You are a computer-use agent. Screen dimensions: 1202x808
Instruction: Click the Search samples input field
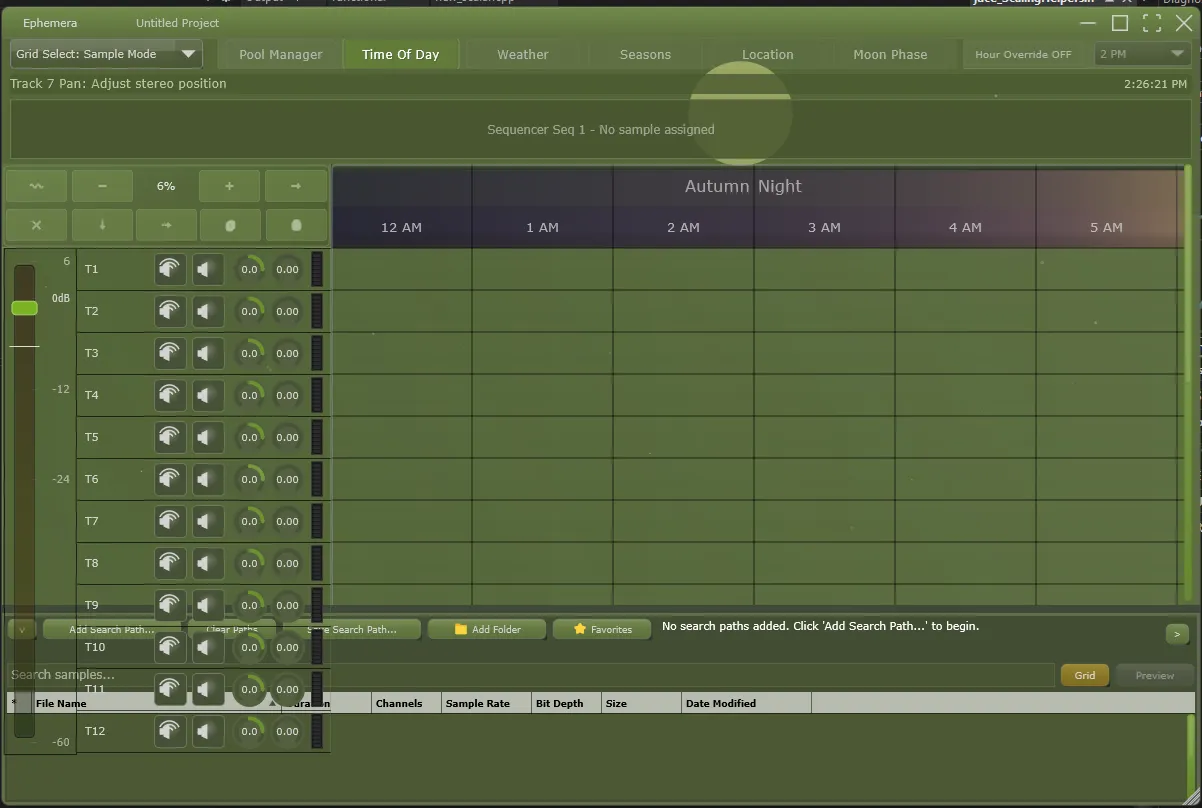(x=530, y=675)
